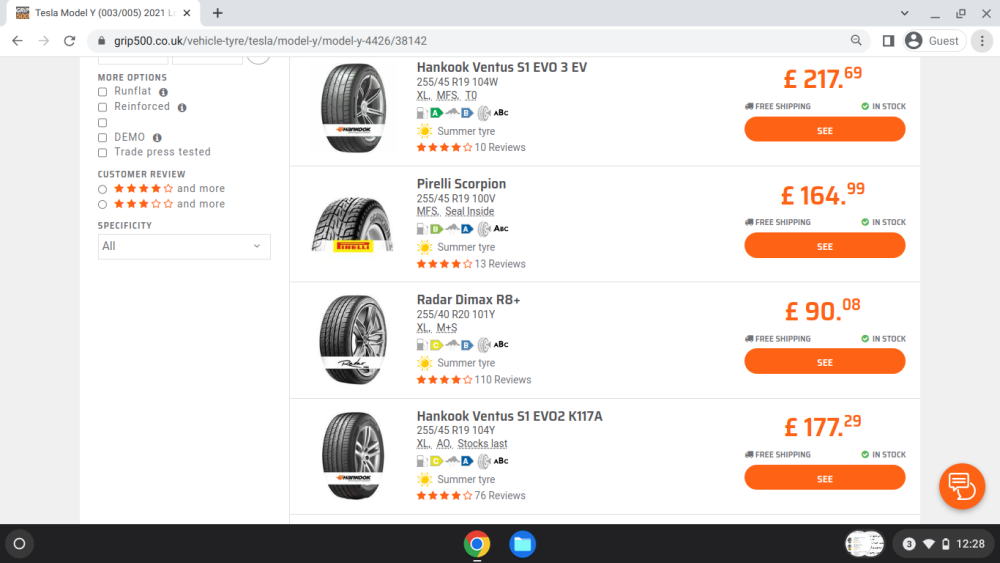The width and height of the screenshot is (1000, 563).
Task: Enable the Reinforced checkbox
Action: (102, 107)
